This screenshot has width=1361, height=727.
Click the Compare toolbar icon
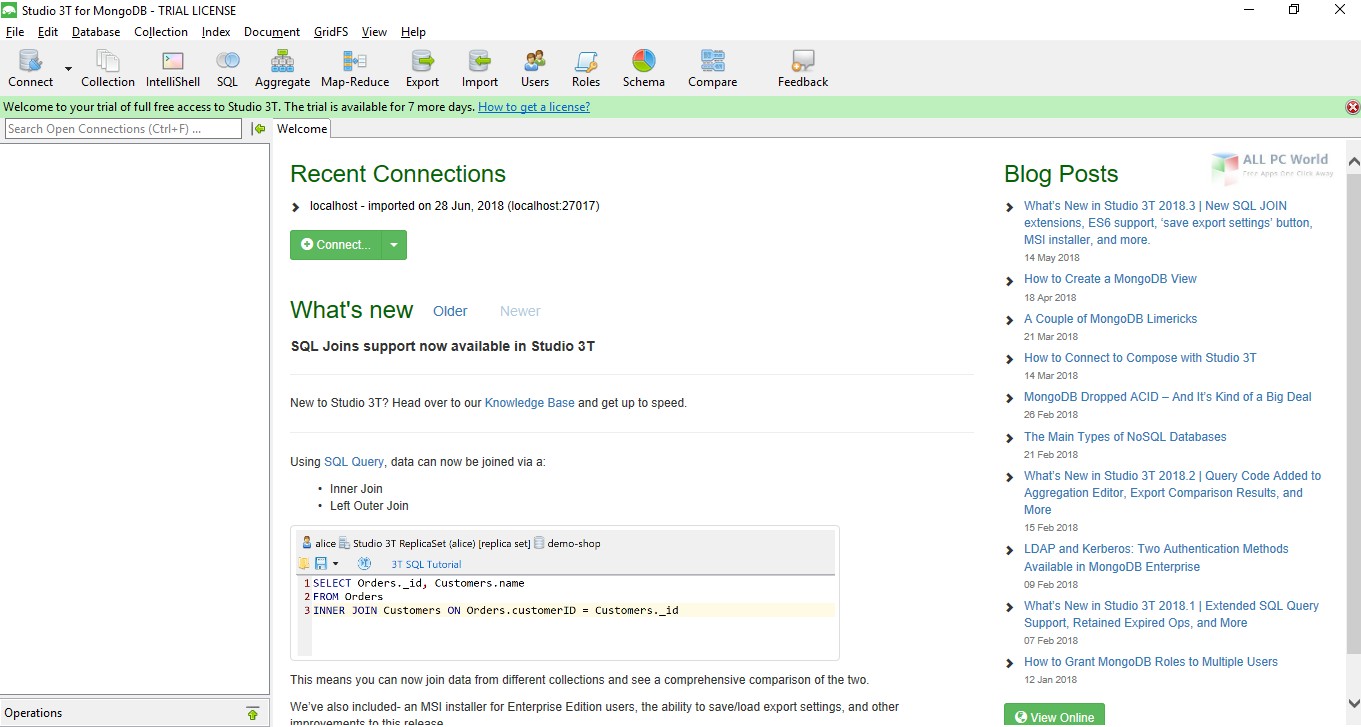click(712, 69)
